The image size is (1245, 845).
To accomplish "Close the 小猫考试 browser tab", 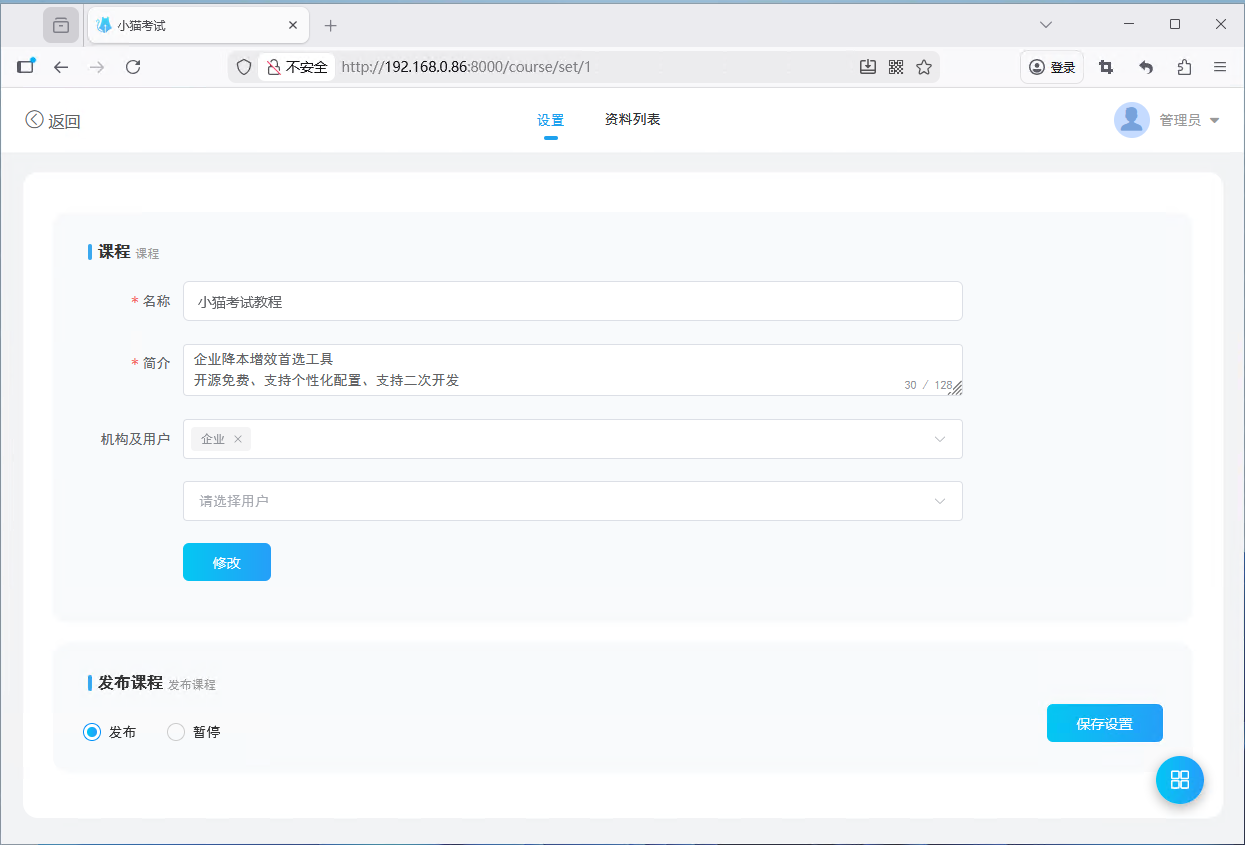I will (x=293, y=25).
